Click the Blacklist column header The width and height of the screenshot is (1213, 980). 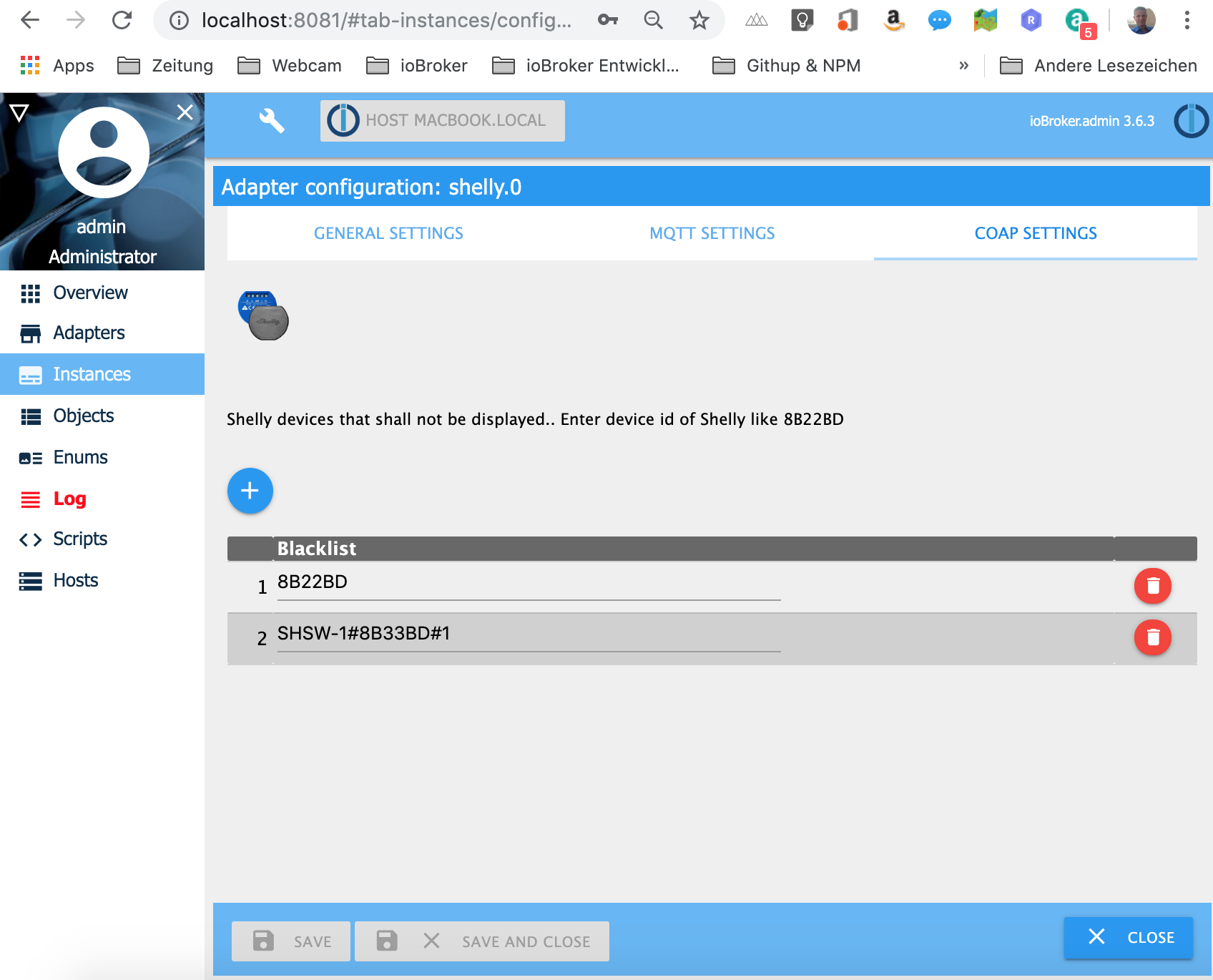click(694, 549)
